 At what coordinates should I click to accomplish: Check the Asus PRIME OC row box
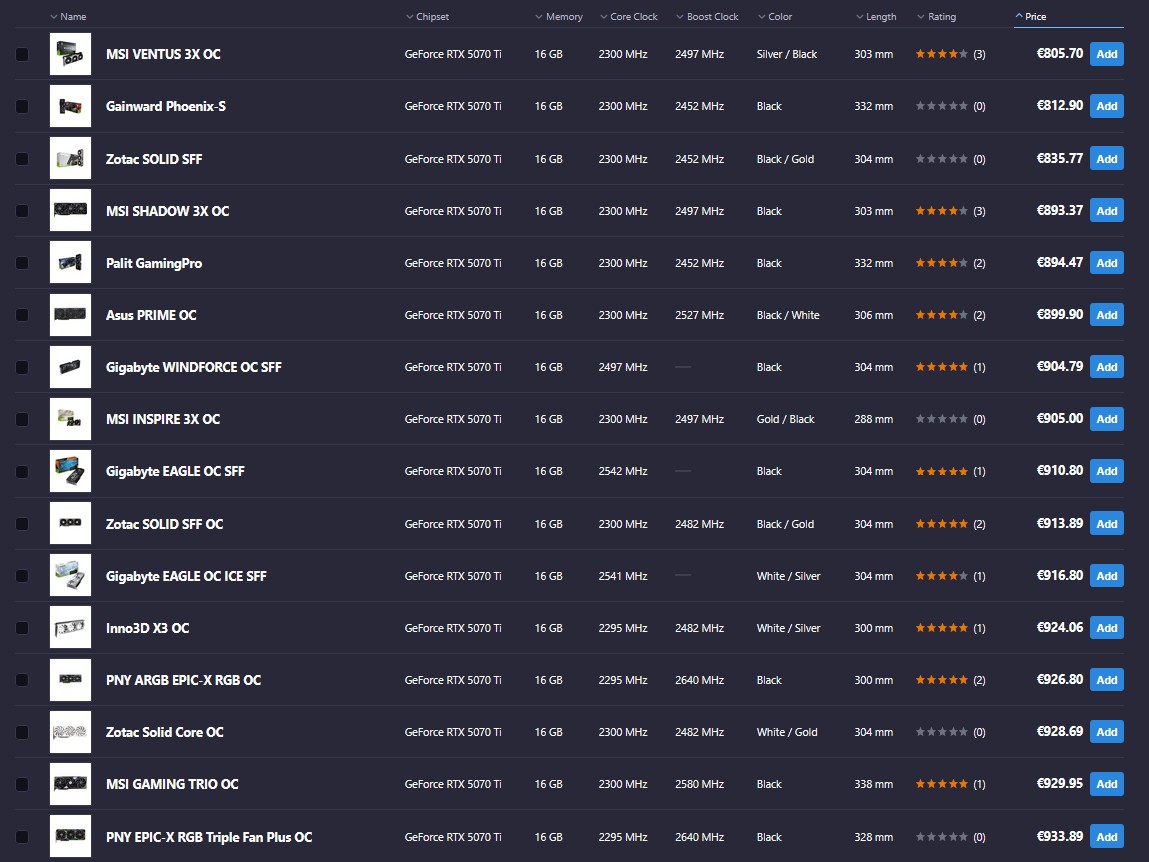[x=22, y=315]
